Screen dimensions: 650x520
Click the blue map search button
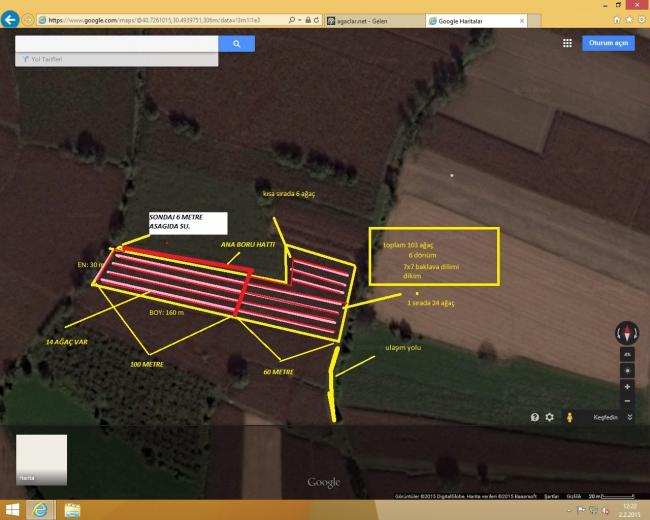[237, 44]
